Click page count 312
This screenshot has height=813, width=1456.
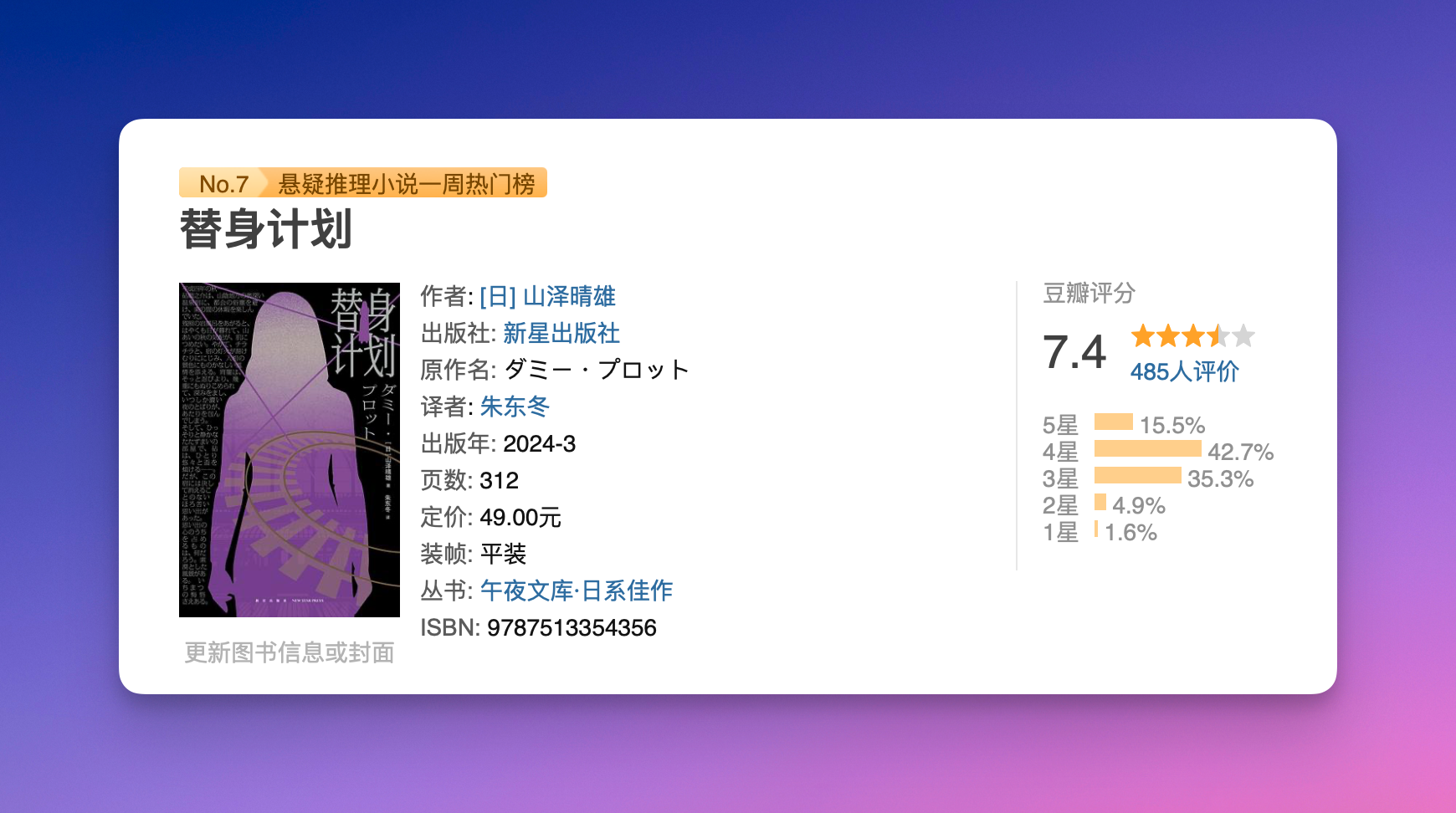coord(500,480)
